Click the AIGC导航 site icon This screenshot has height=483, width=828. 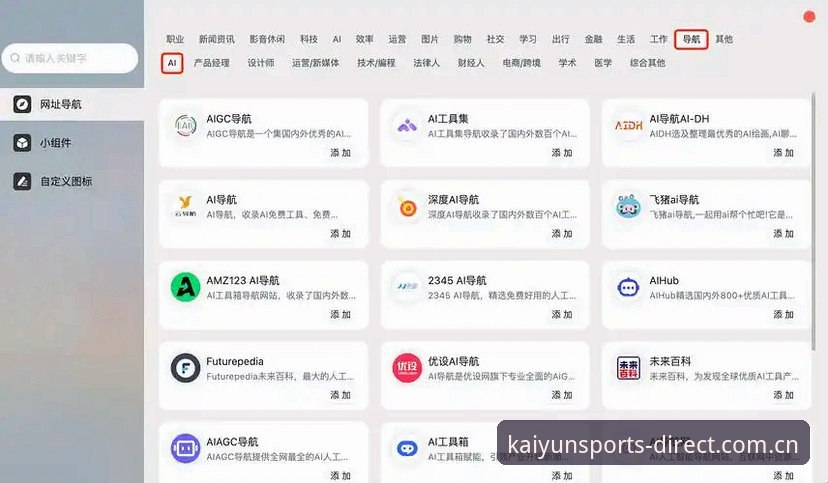[185, 126]
